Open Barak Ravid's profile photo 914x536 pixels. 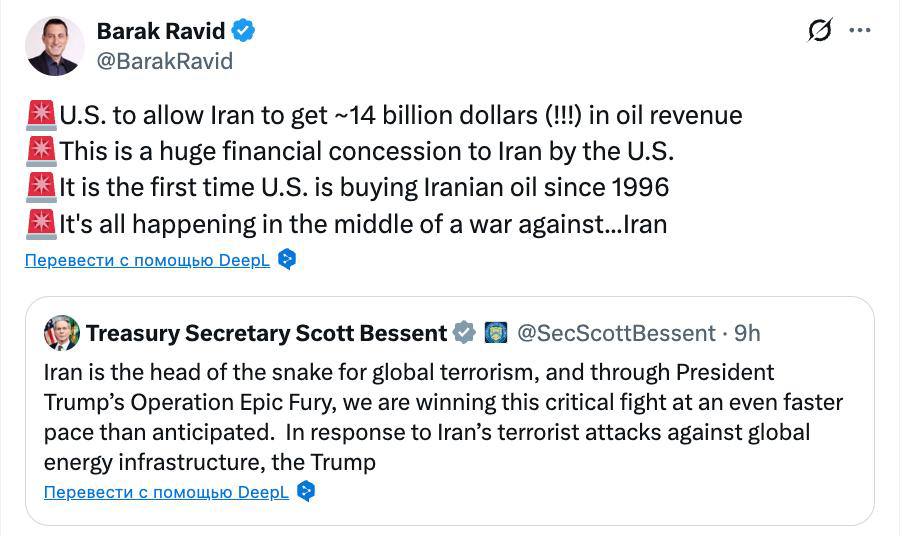pyautogui.click(x=55, y=46)
